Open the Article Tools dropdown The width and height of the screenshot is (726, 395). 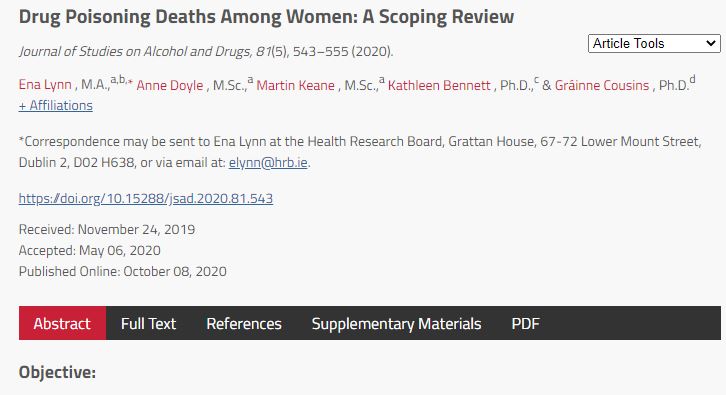coord(654,44)
